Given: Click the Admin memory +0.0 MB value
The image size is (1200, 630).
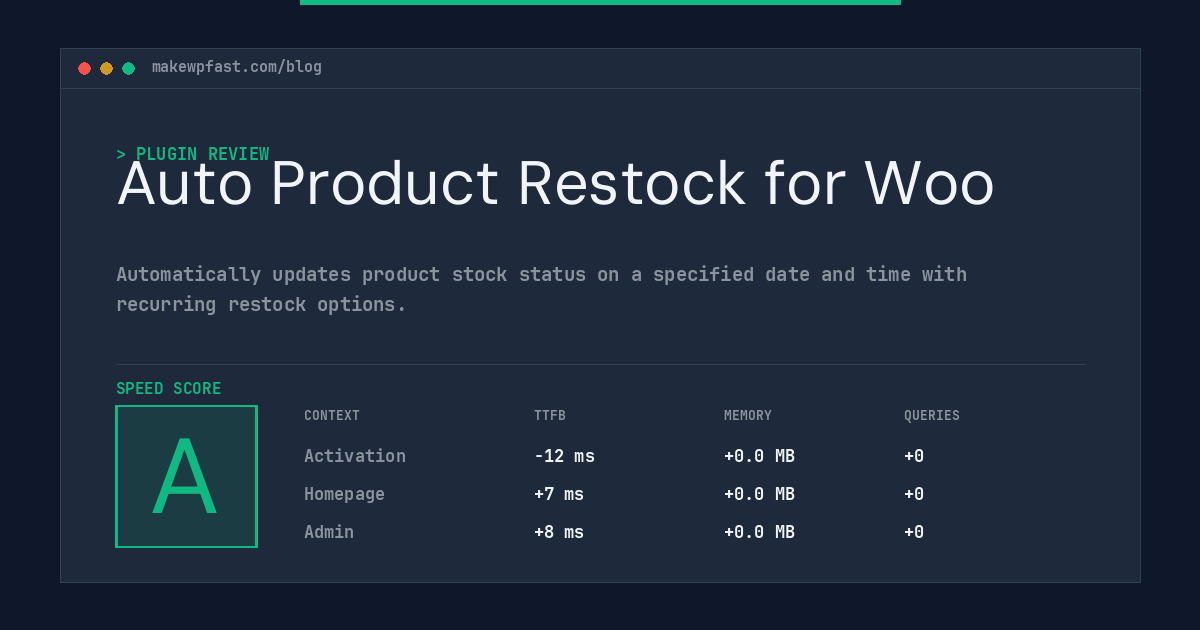Looking at the screenshot, I should pos(759,532).
